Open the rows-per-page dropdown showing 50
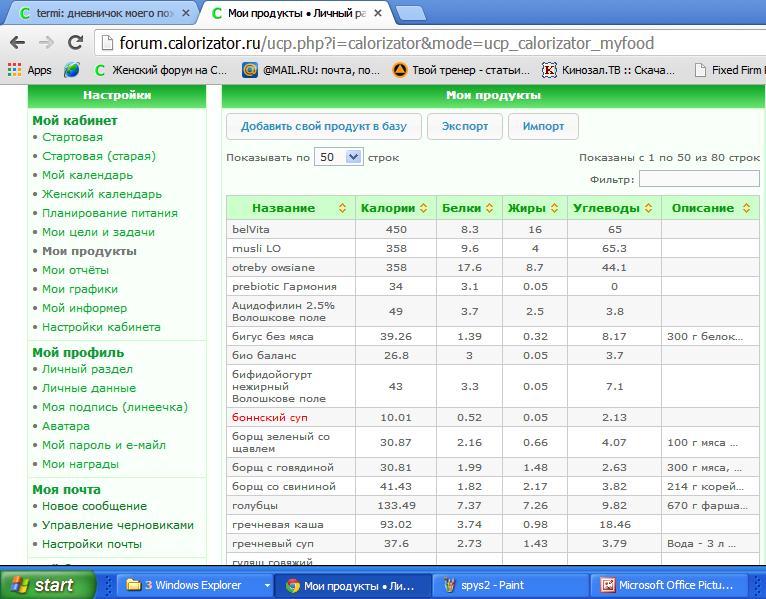Viewport: 766px width, 599px height. pyautogui.click(x=339, y=157)
